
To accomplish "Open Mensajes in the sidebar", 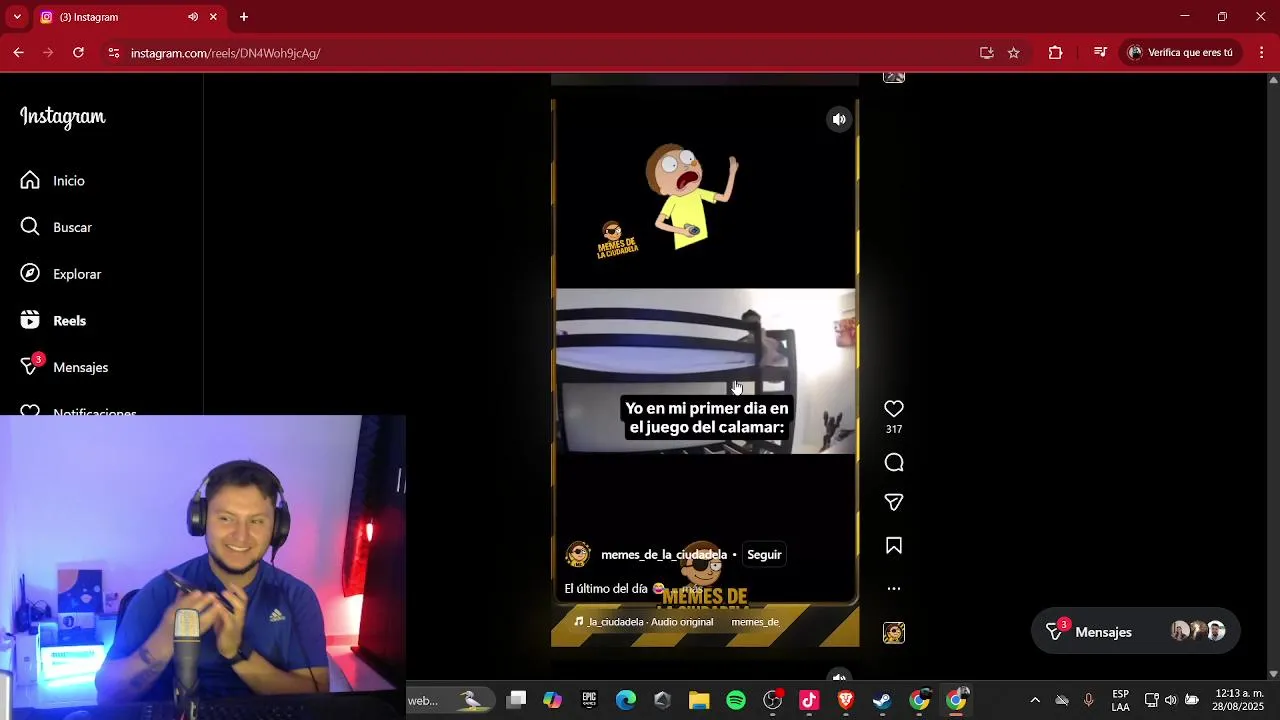I will click(64, 367).
